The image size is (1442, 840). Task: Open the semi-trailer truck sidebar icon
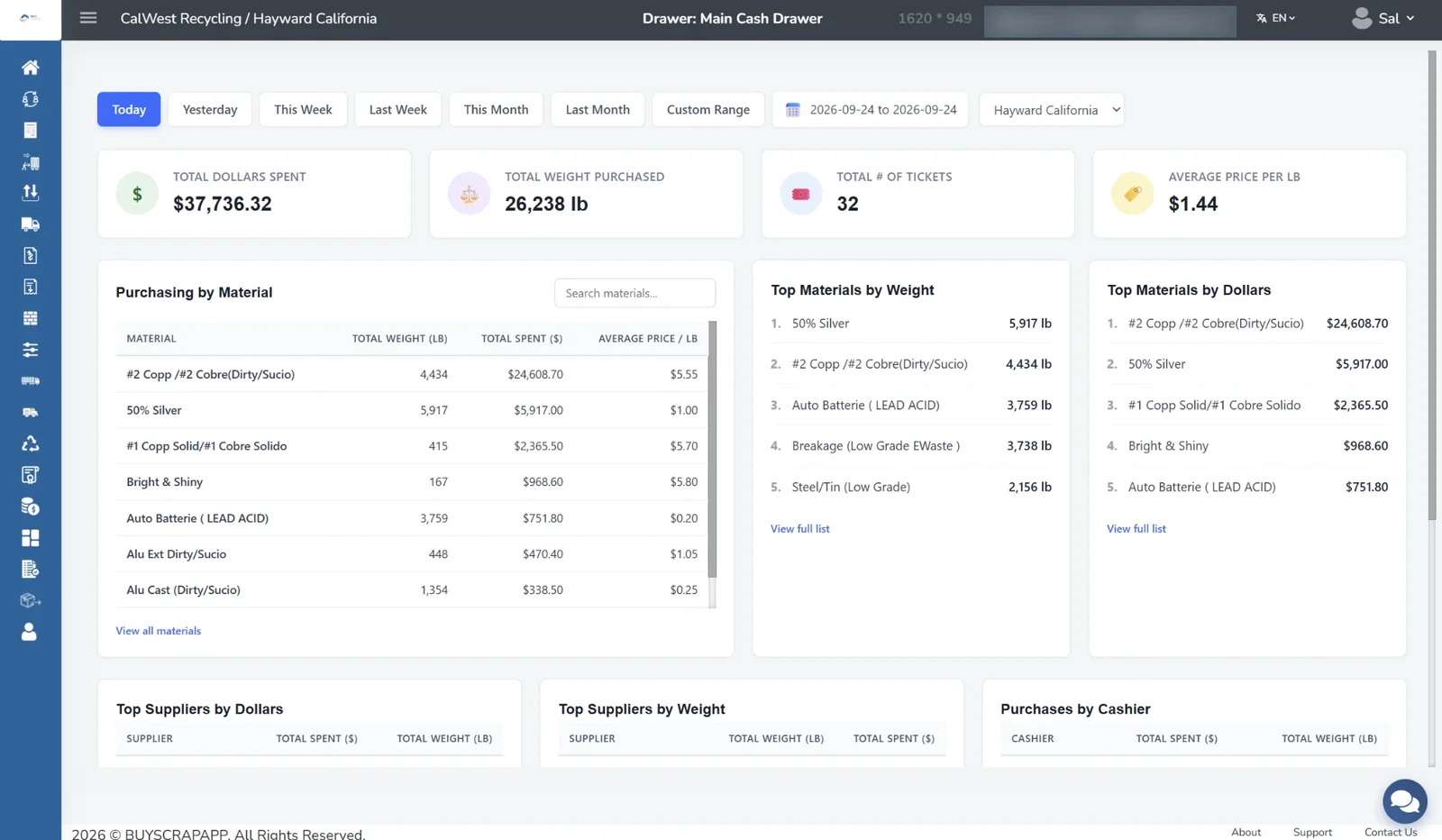click(x=30, y=381)
